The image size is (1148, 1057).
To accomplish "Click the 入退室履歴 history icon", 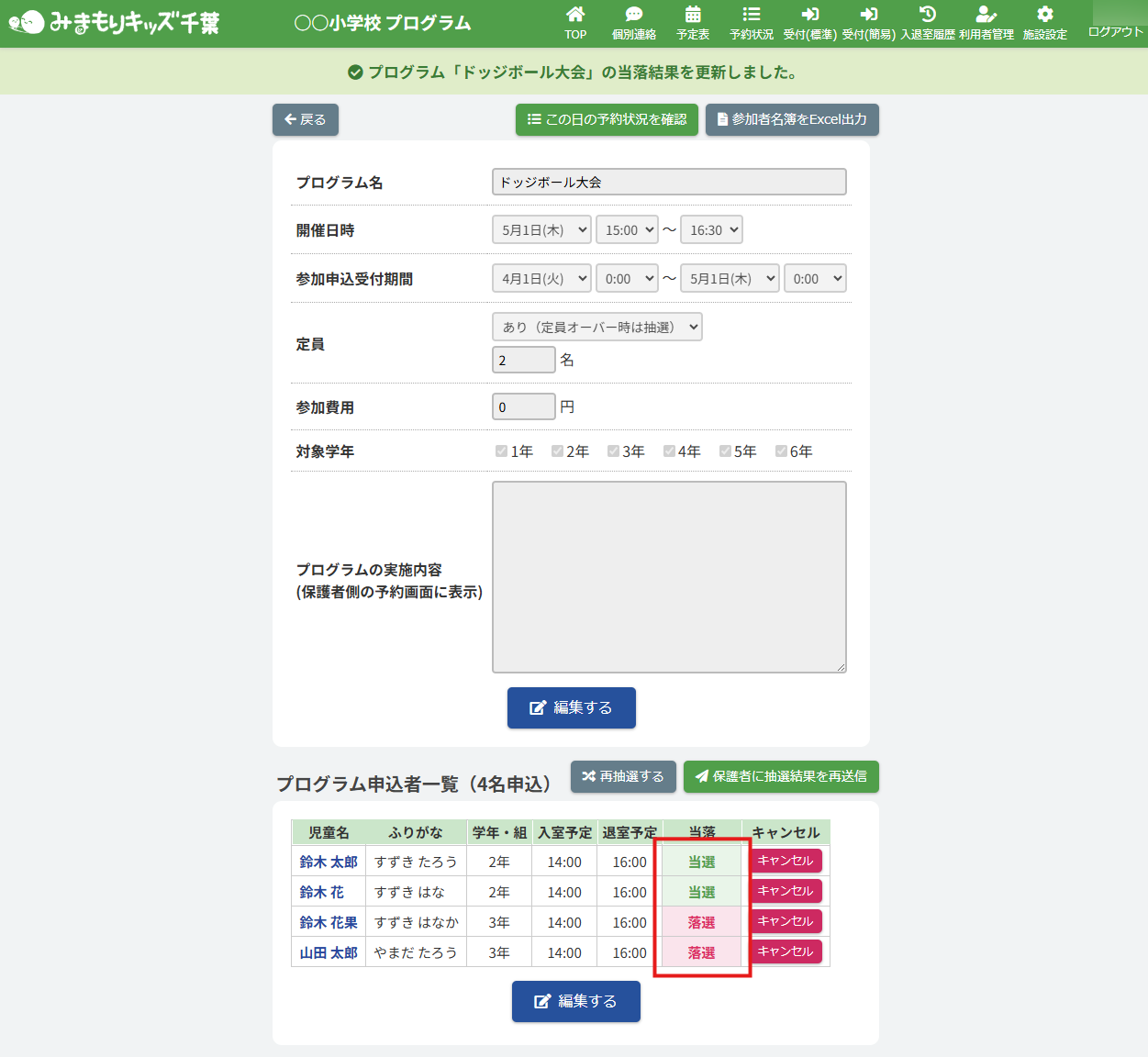I will 927,15.
